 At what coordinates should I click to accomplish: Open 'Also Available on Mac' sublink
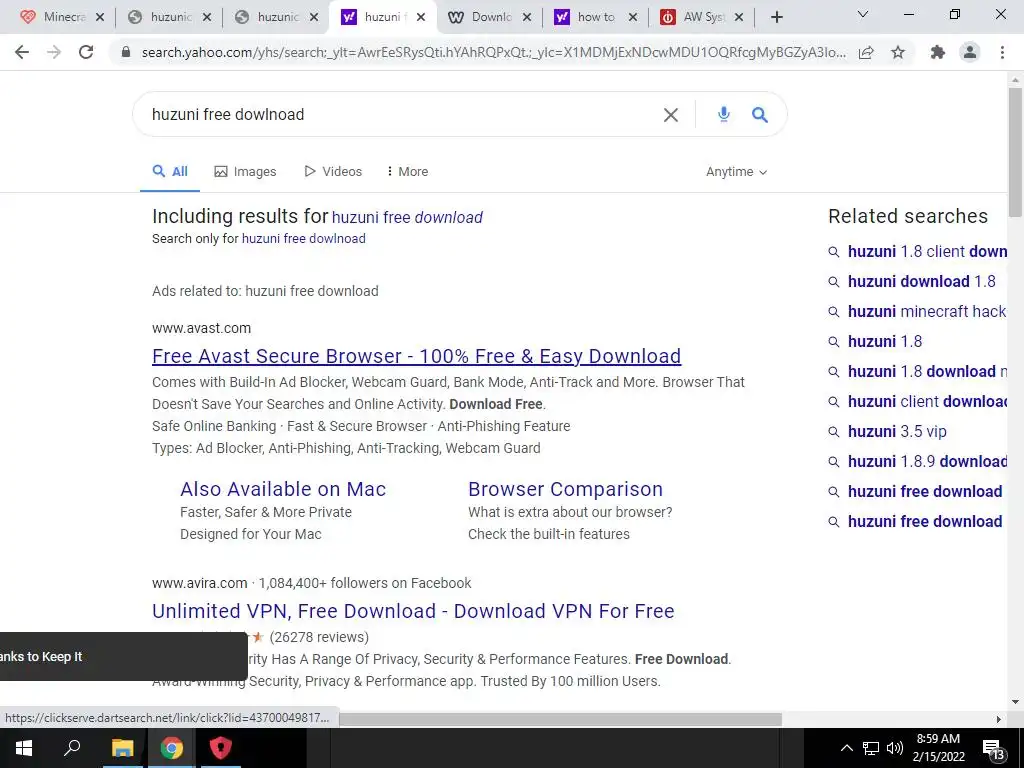[x=283, y=489]
